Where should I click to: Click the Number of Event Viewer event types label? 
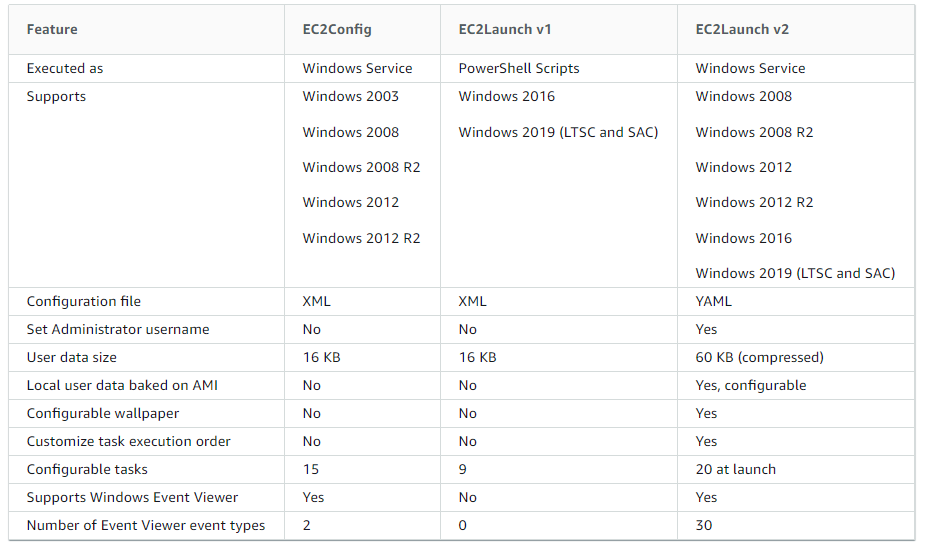tap(146, 526)
